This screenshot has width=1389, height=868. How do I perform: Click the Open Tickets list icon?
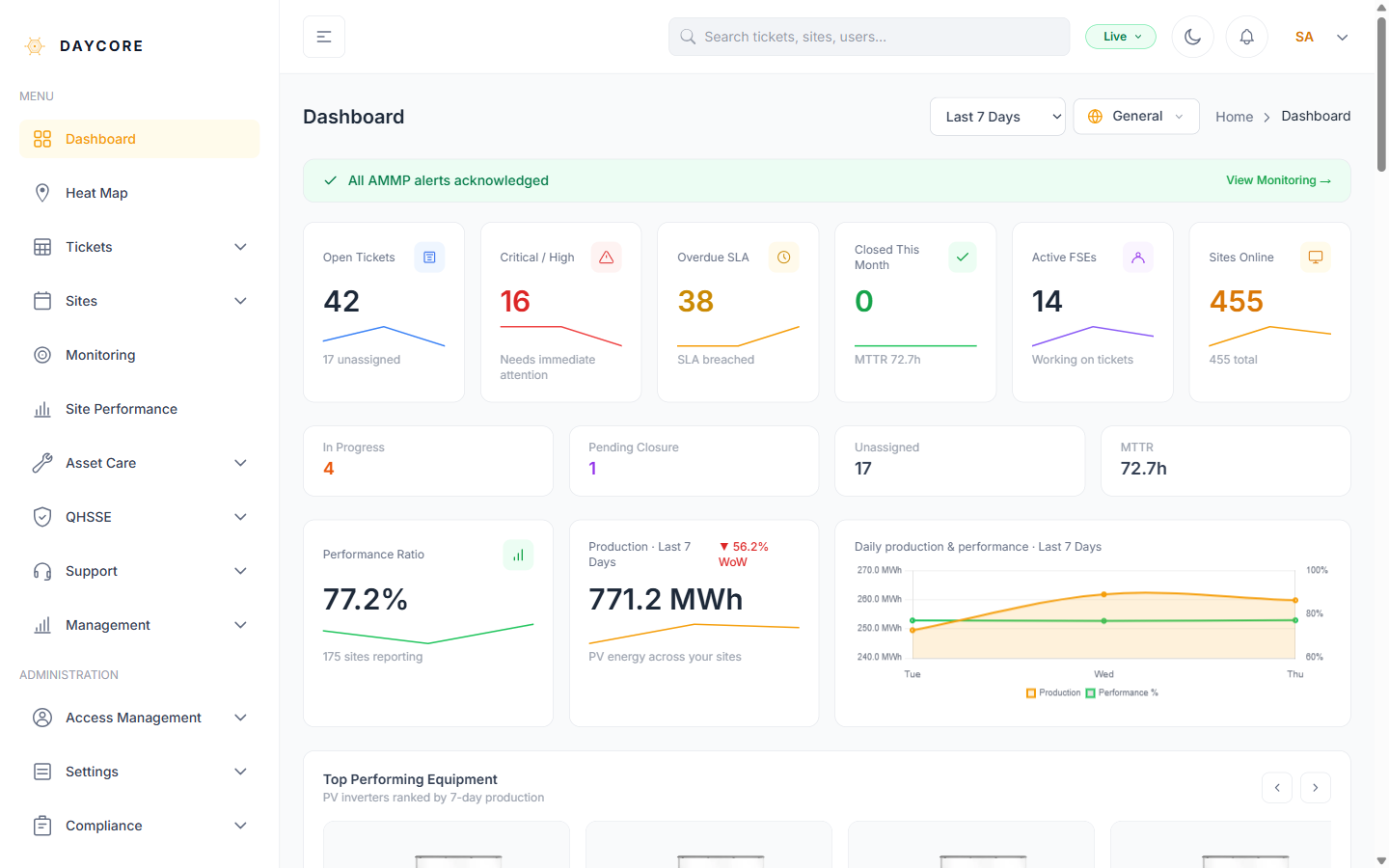click(x=429, y=258)
